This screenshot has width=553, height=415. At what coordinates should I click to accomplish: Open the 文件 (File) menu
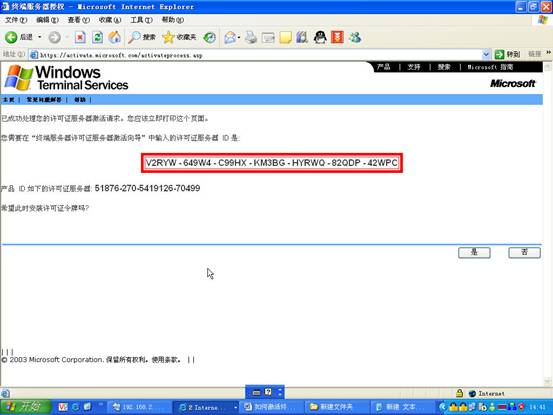click(x=16, y=20)
